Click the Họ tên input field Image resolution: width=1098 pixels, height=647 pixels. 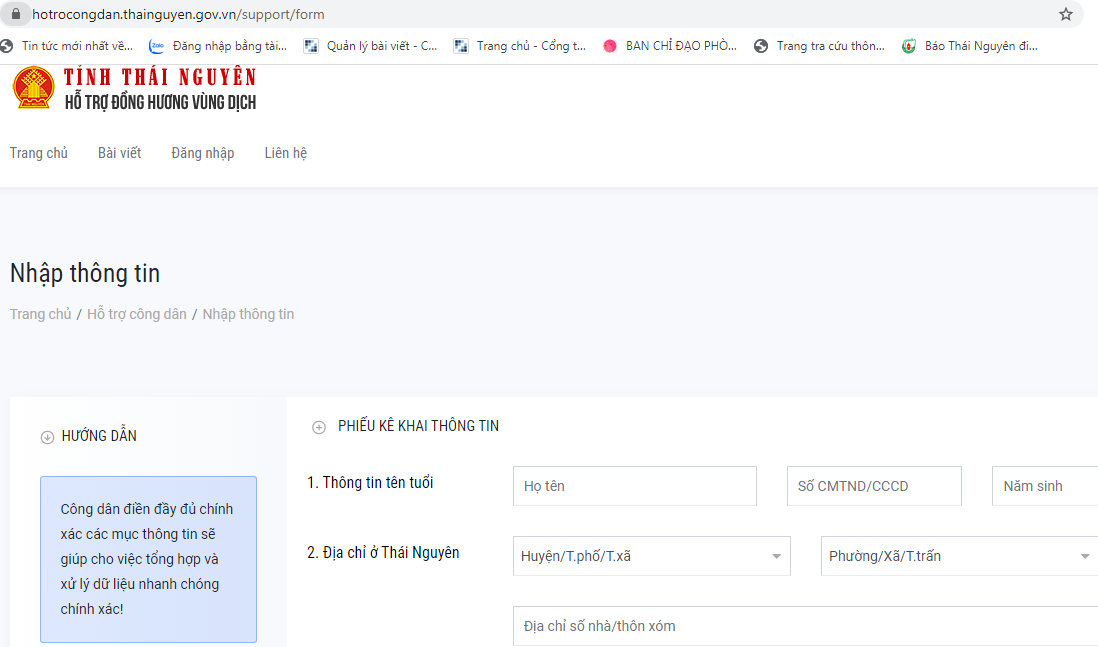(x=634, y=486)
